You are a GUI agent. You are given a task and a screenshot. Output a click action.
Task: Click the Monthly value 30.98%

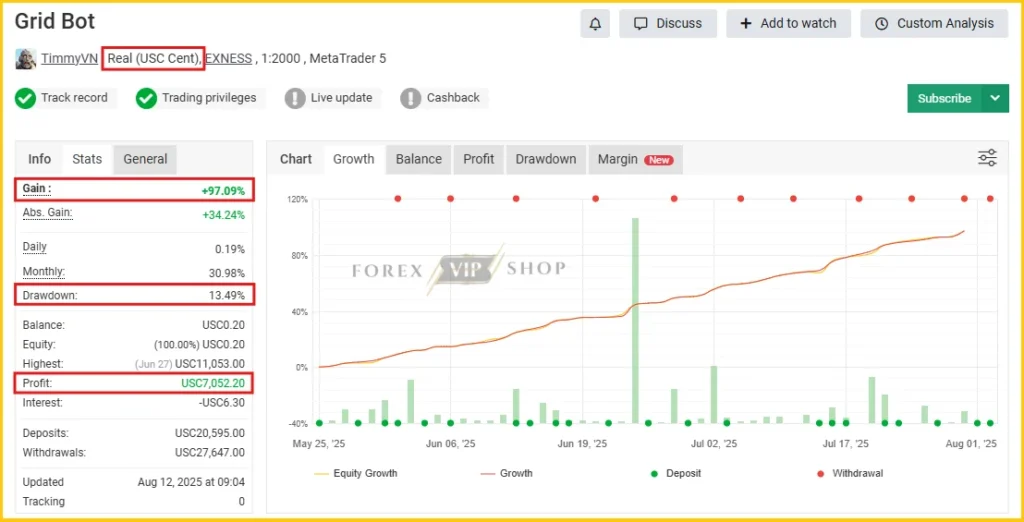pos(225,273)
